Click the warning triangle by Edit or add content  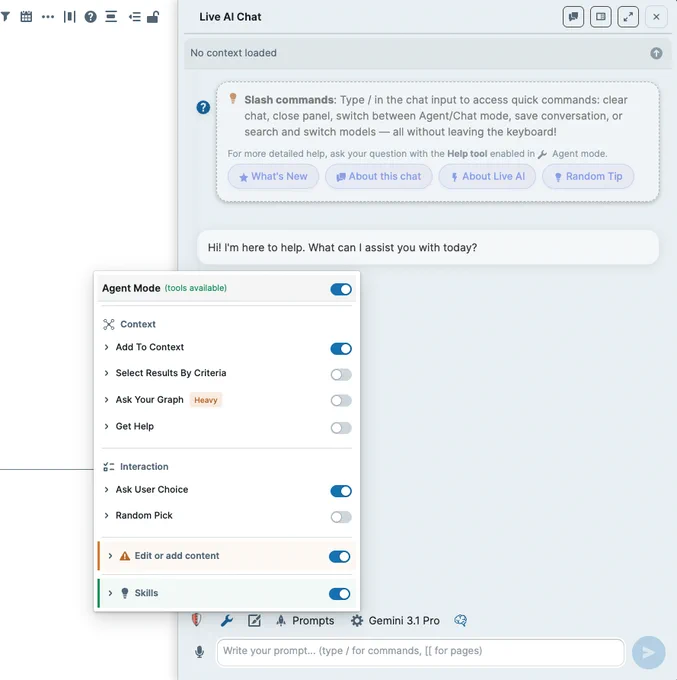click(125, 556)
